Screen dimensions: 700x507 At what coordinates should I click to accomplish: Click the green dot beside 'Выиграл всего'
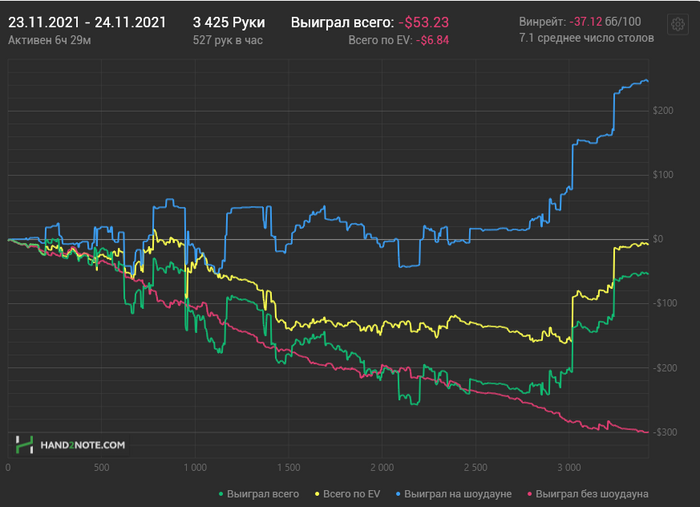tap(221, 495)
